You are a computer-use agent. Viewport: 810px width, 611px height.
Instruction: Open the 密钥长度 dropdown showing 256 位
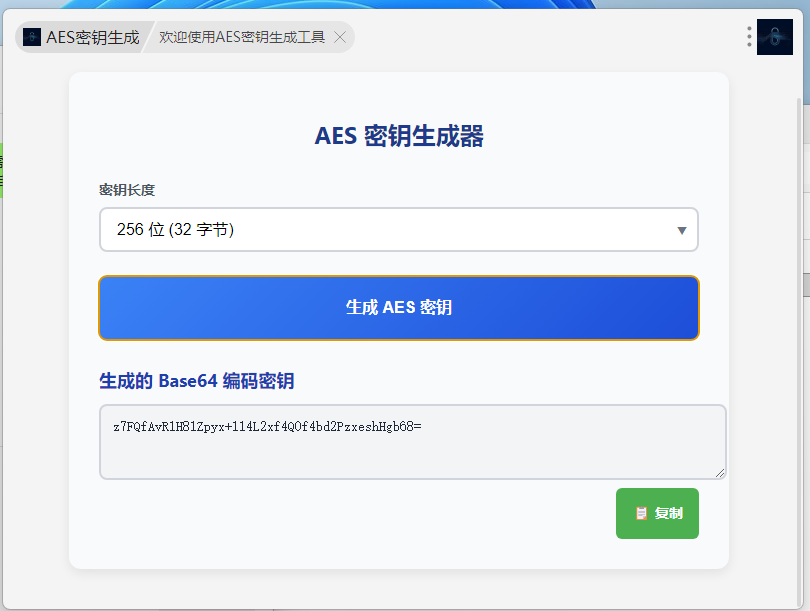click(x=398, y=230)
